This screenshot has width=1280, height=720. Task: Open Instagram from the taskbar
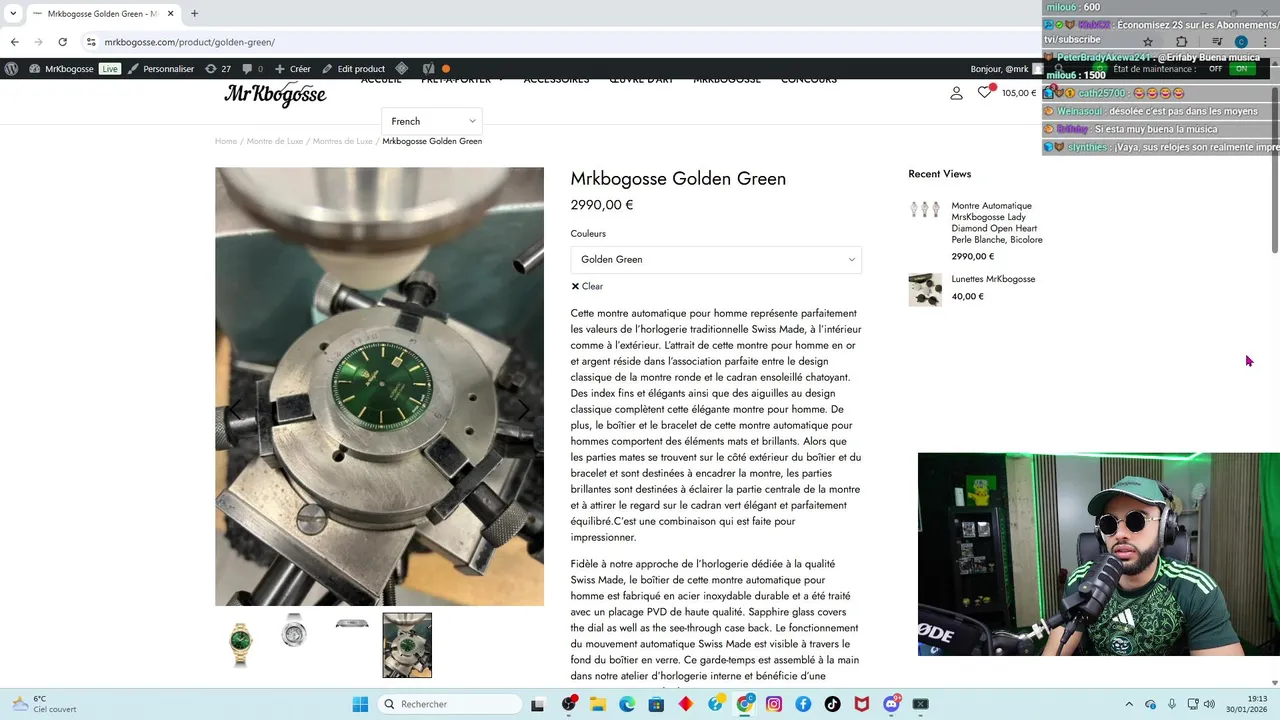pyautogui.click(x=774, y=704)
